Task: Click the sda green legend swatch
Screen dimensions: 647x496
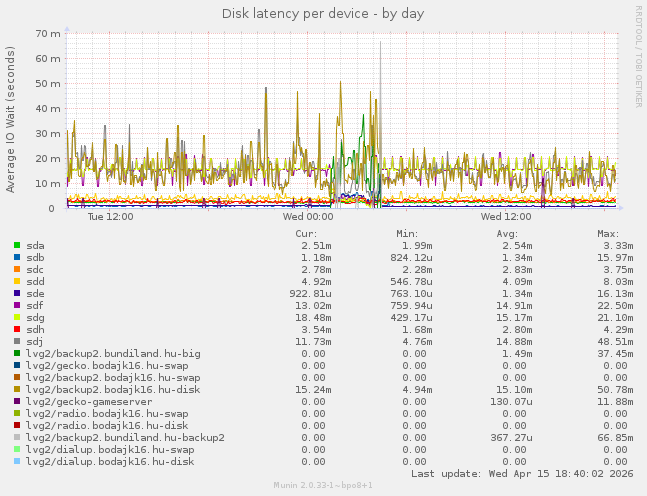Action: tap(17, 246)
